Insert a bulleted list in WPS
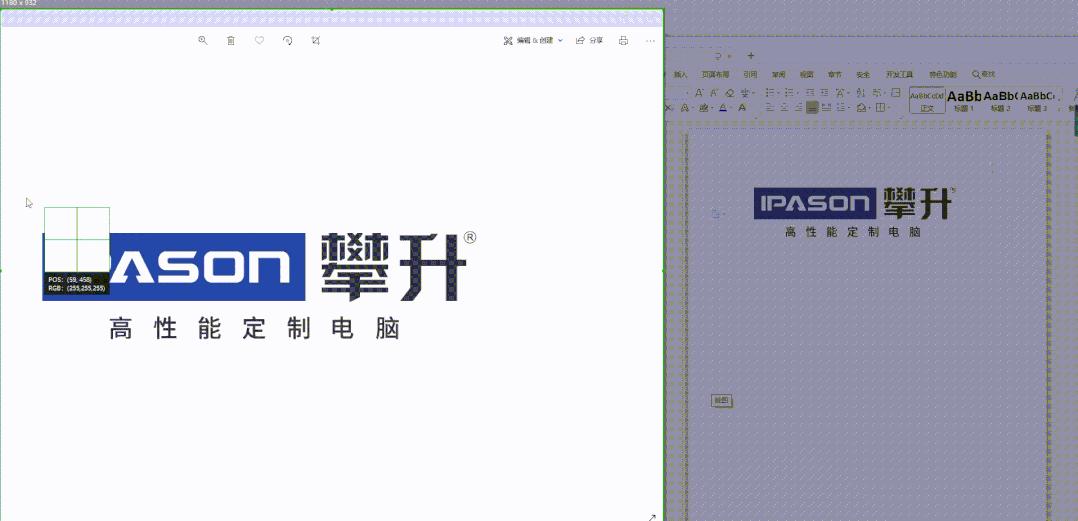 pyautogui.click(x=771, y=93)
